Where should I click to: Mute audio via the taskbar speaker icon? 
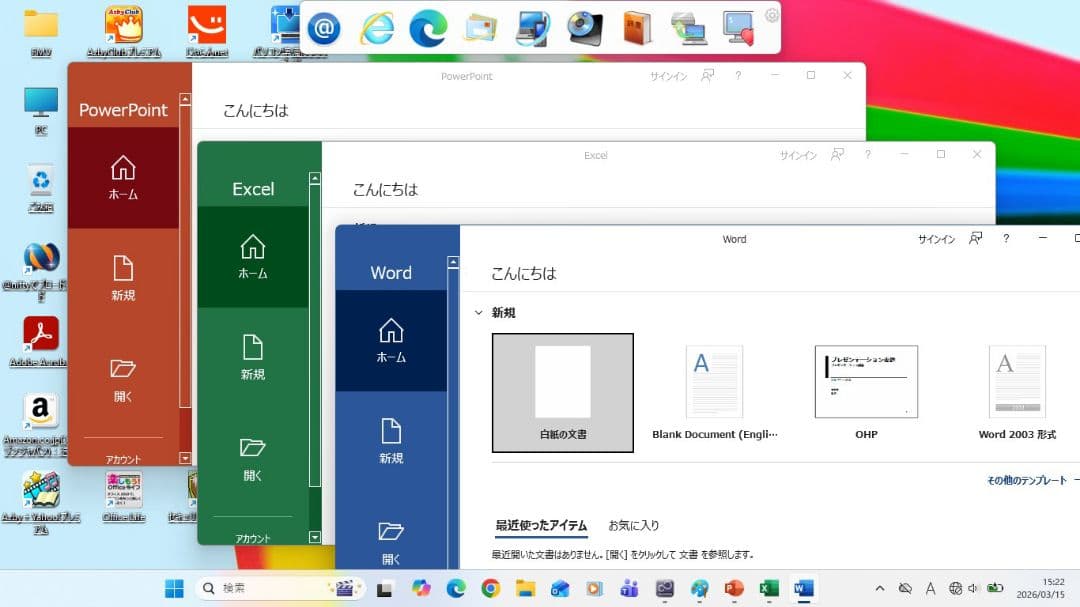(x=972, y=588)
